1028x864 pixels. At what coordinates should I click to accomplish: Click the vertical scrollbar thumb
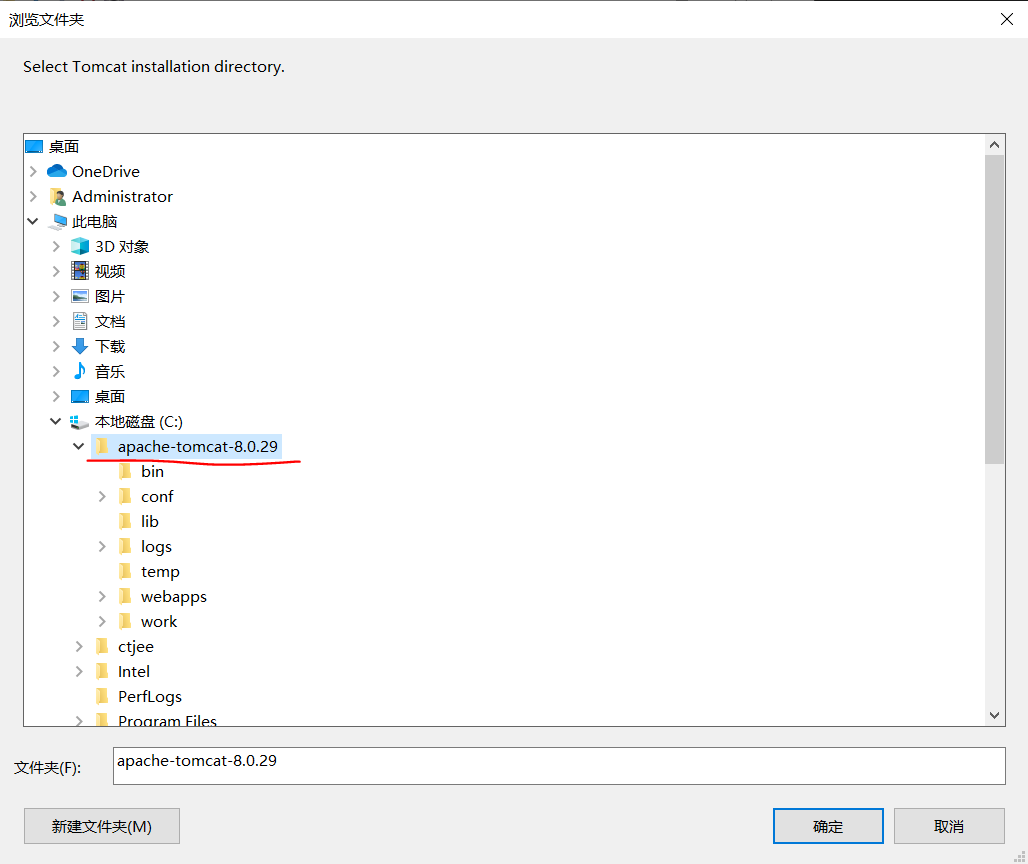(x=995, y=309)
